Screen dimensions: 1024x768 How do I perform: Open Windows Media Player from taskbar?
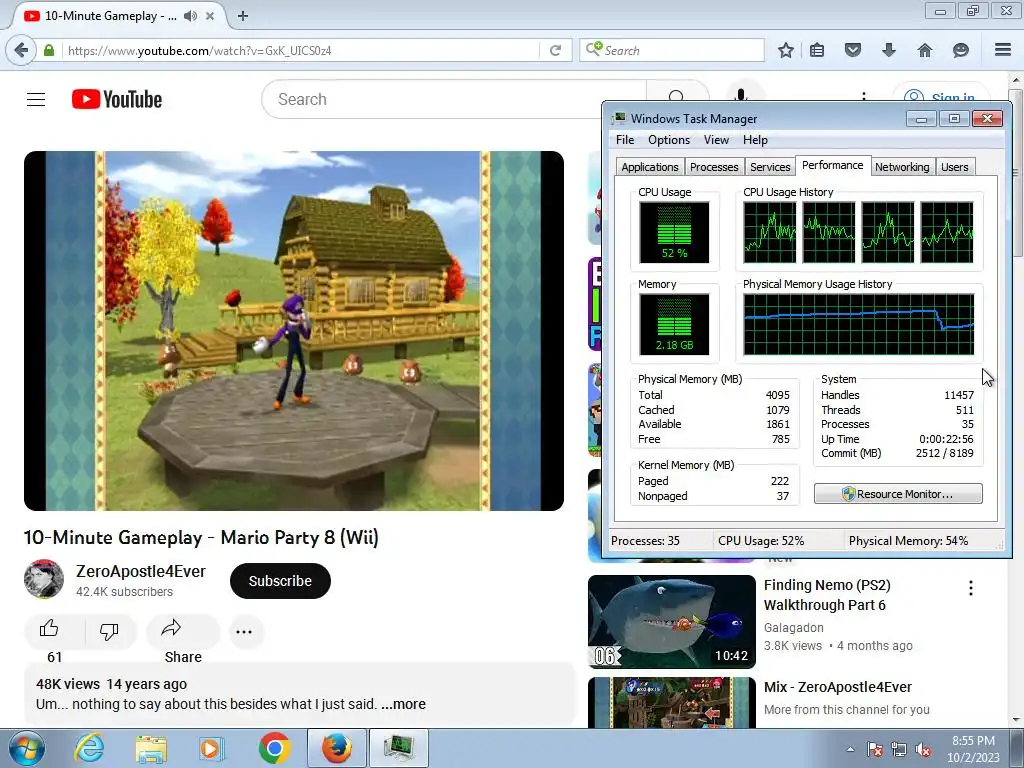click(x=212, y=748)
